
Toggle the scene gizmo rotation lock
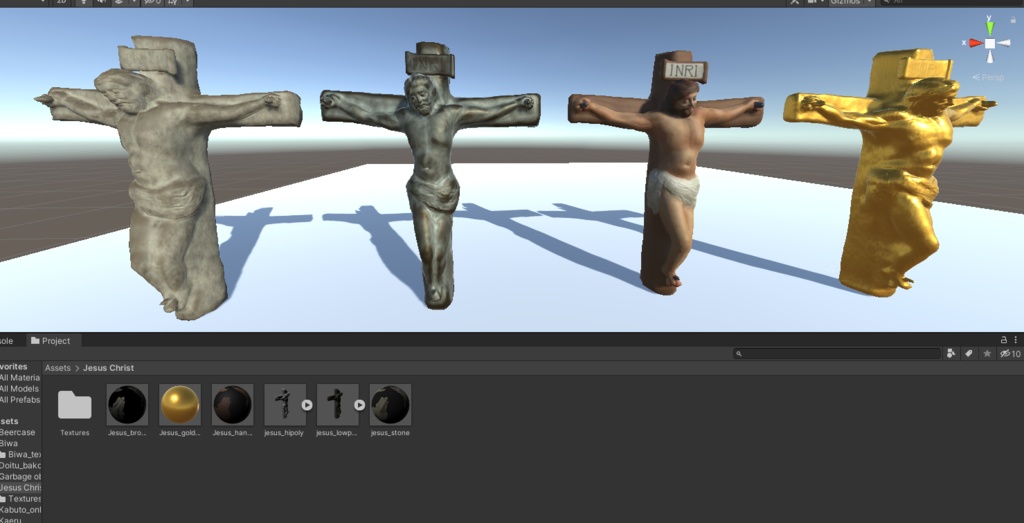[1014, 20]
